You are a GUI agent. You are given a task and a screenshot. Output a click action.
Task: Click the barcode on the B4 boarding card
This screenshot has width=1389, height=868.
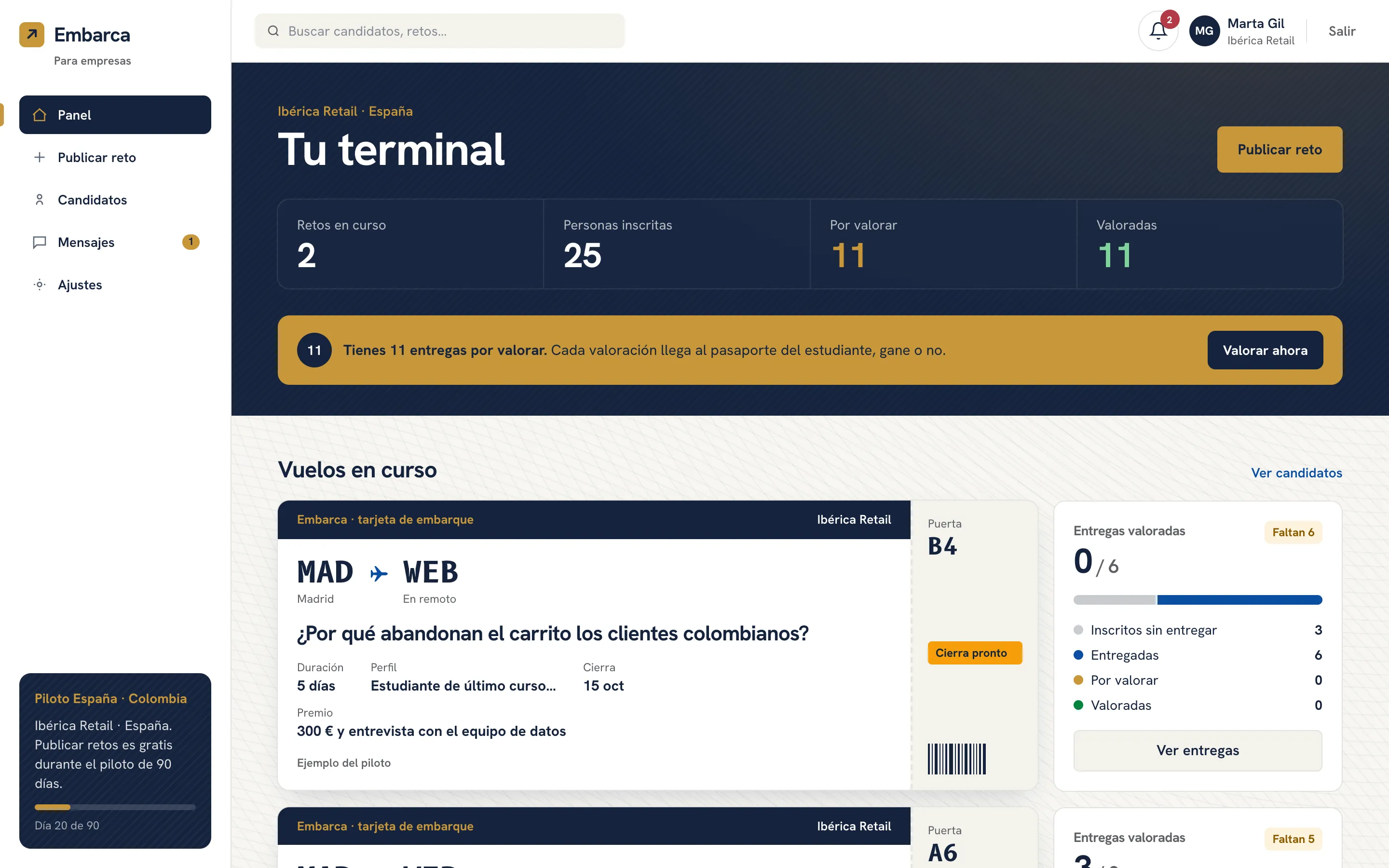point(957,759)
